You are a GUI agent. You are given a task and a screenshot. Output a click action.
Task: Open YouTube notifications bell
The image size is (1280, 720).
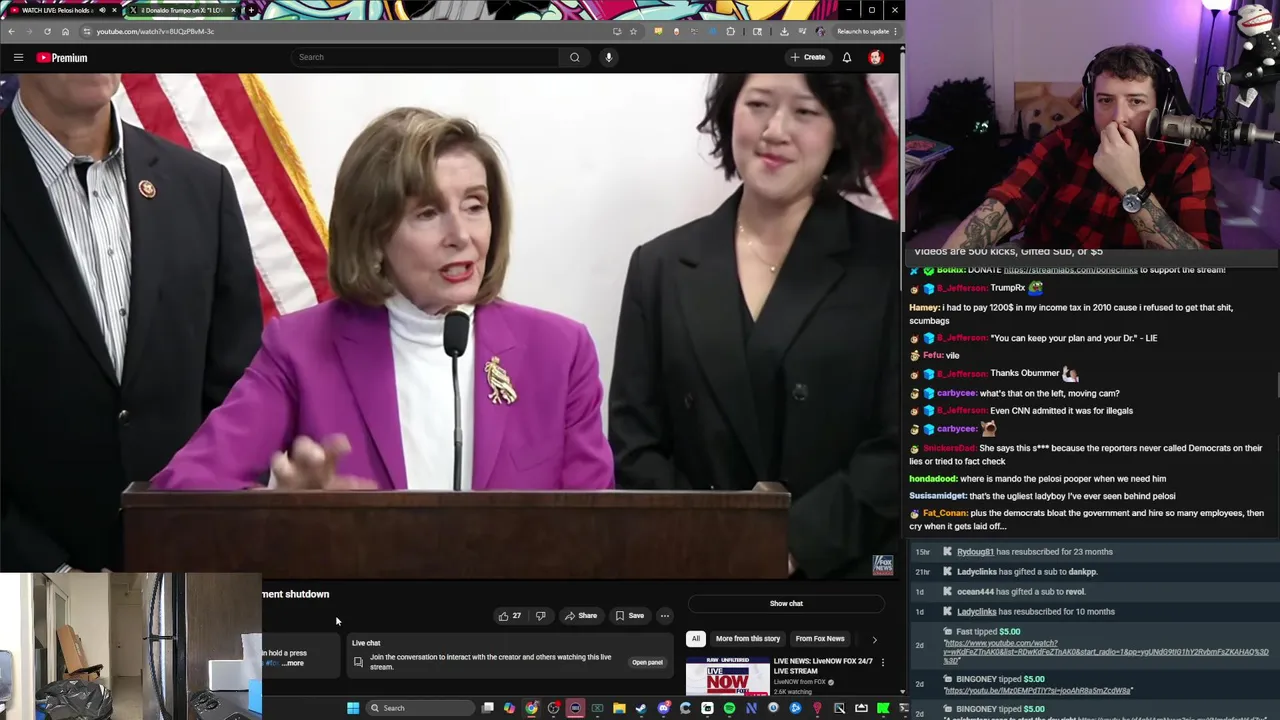(847, 57)
